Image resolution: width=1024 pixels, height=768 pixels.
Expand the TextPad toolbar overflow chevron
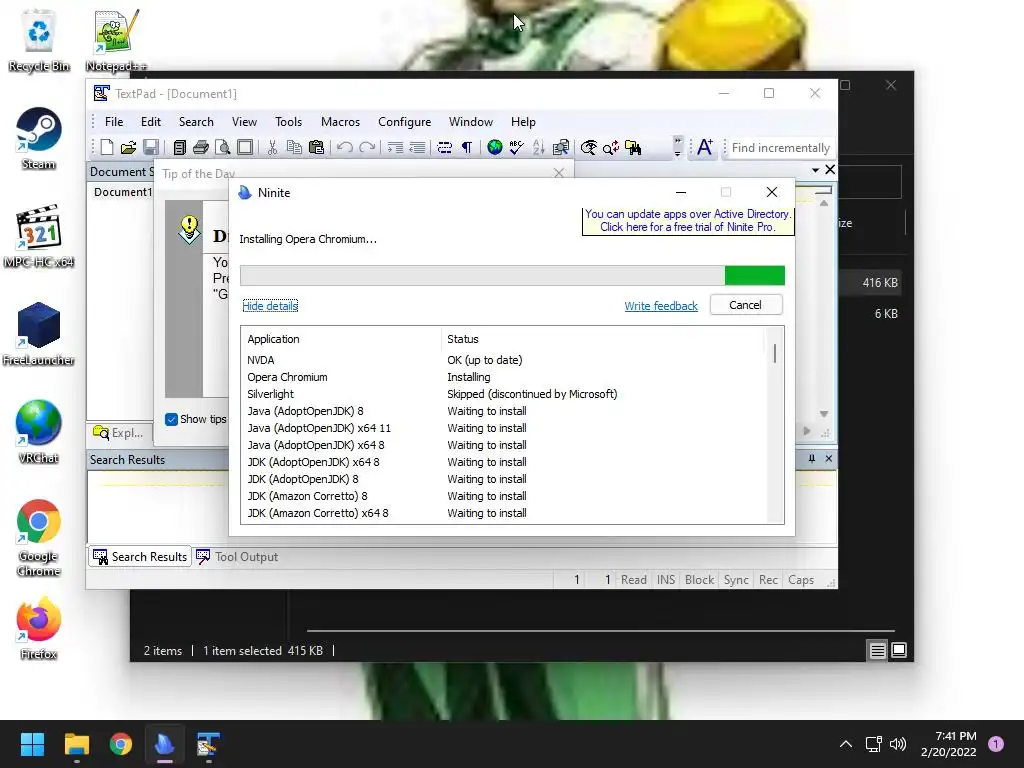pos(677,148)
